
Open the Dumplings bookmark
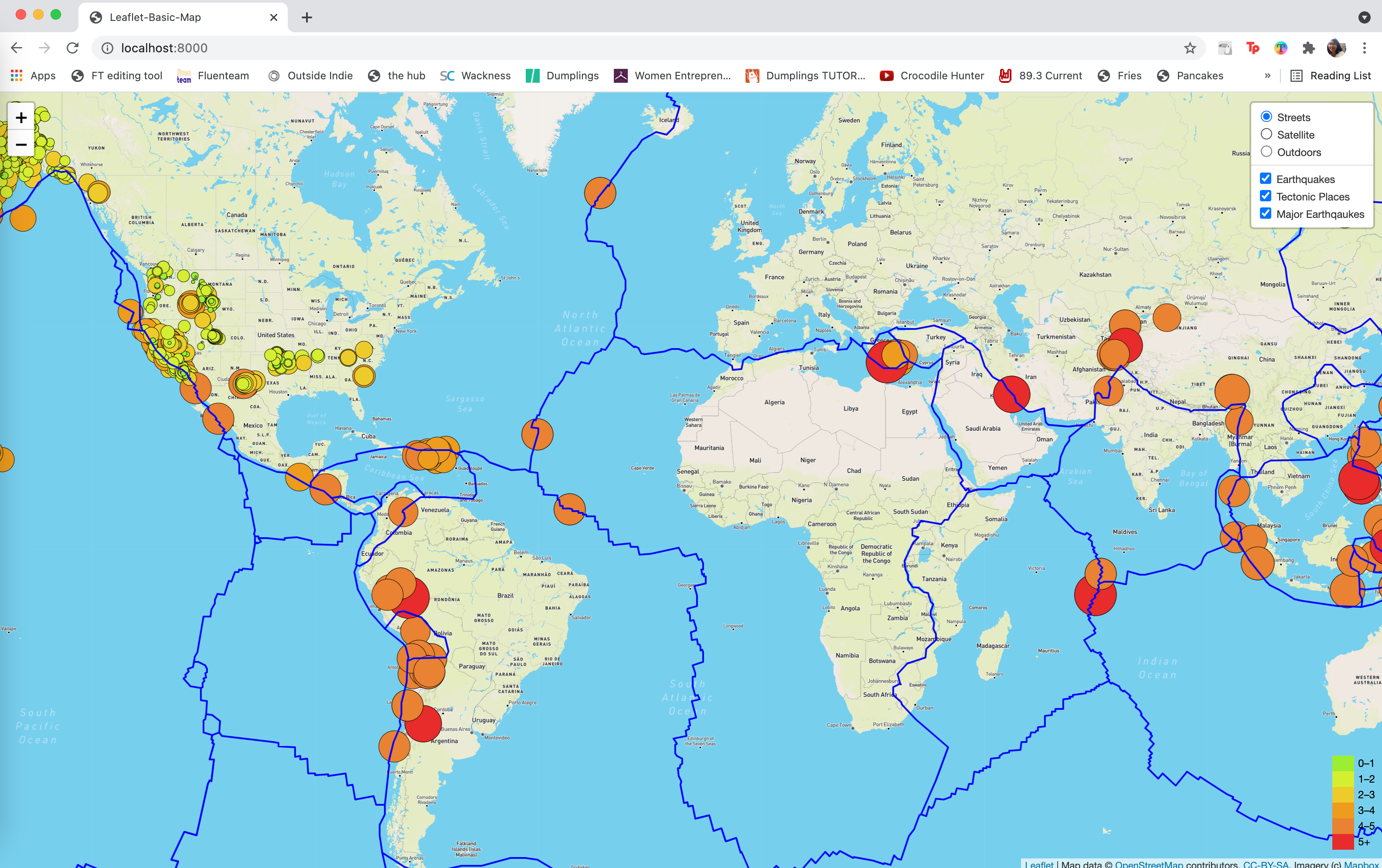562,76
